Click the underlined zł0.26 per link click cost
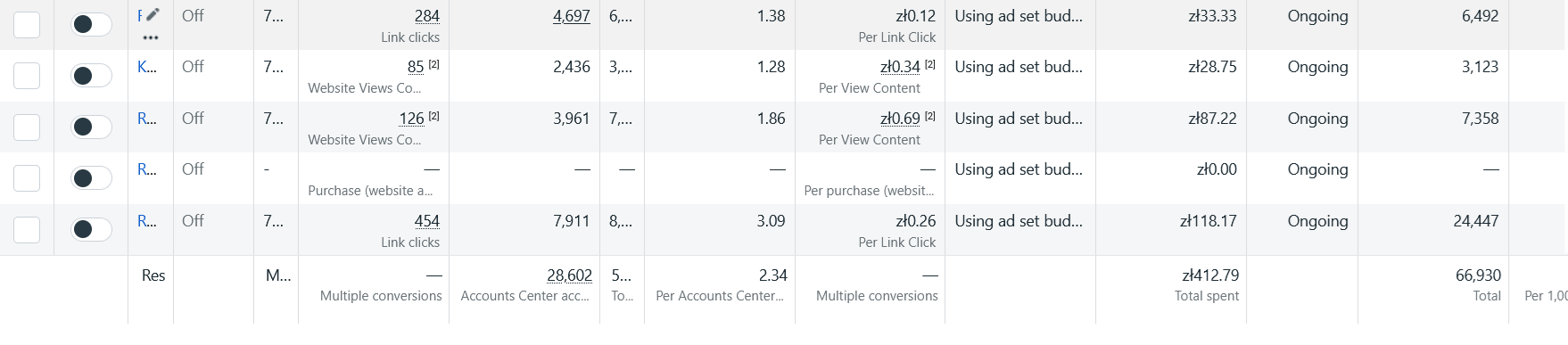1568x345 pixels. [916, 221]
